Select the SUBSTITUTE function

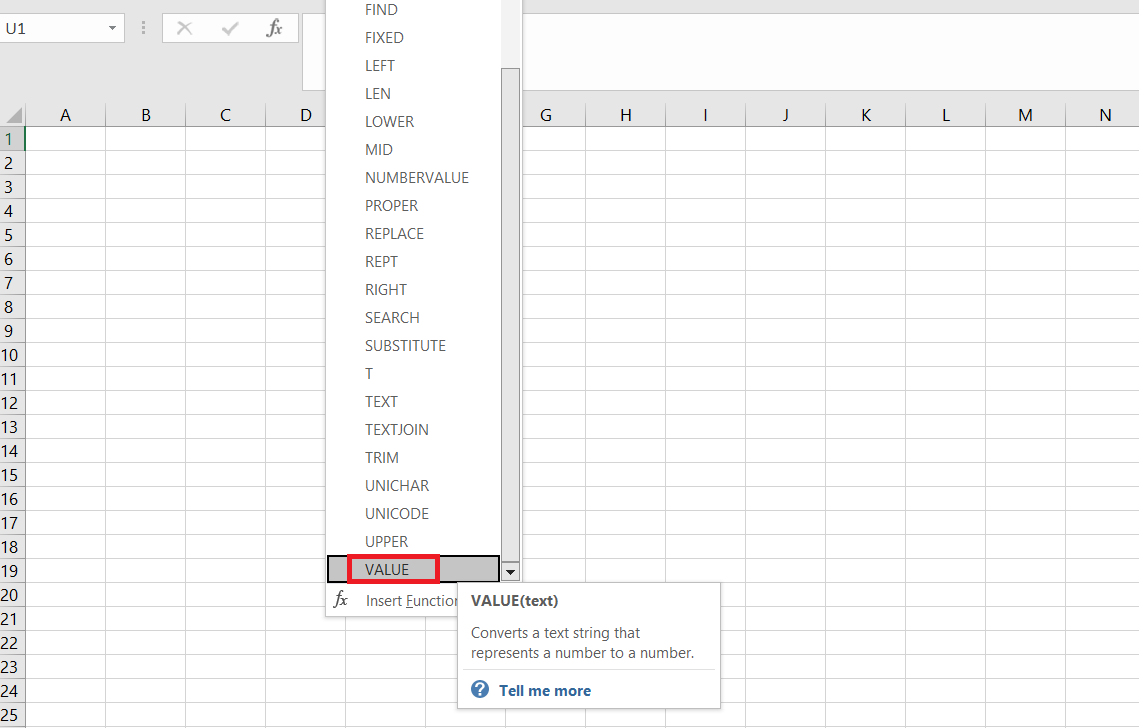pyautogui.click(x=405, y=345)
